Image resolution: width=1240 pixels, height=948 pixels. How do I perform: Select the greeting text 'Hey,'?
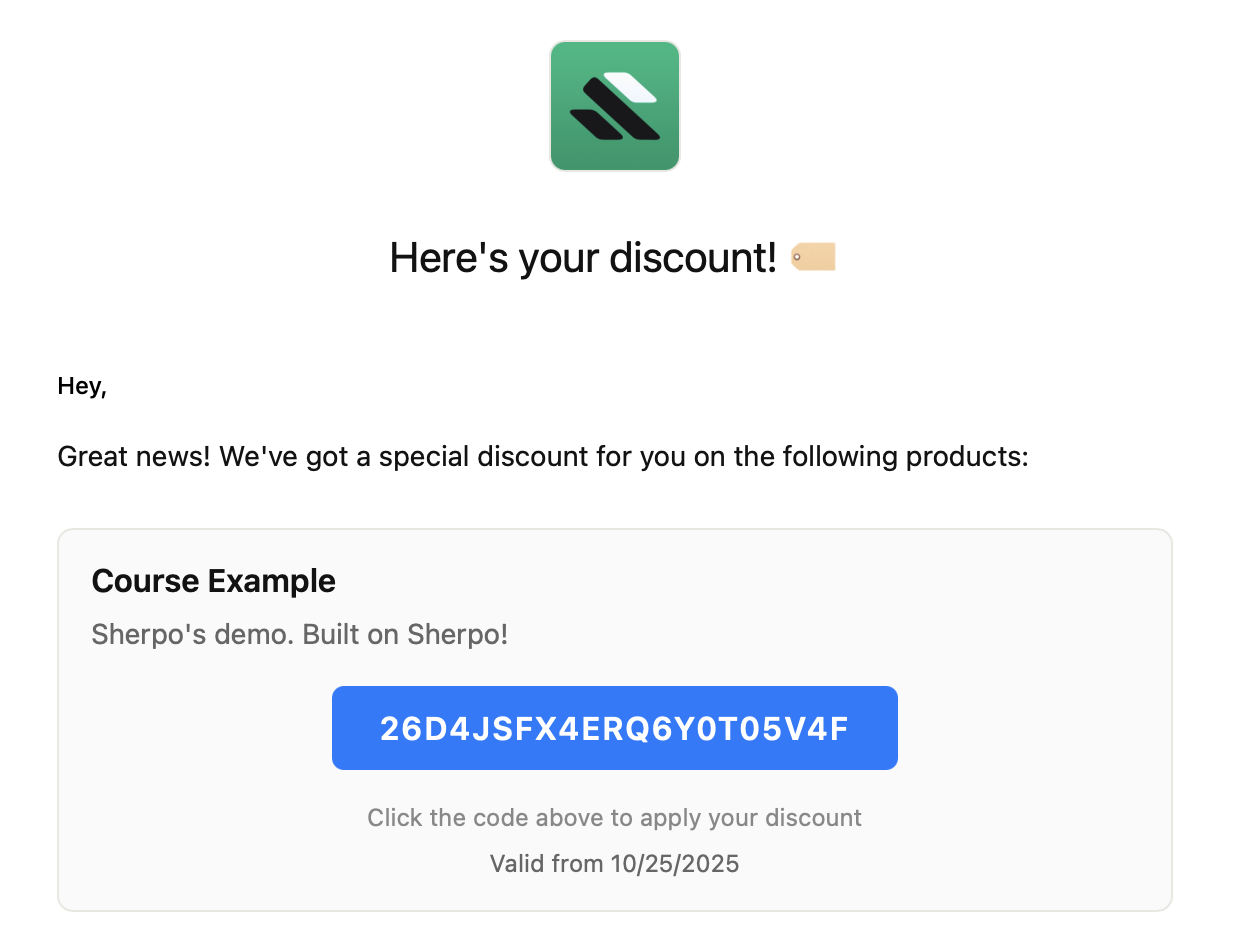point(81,385)
